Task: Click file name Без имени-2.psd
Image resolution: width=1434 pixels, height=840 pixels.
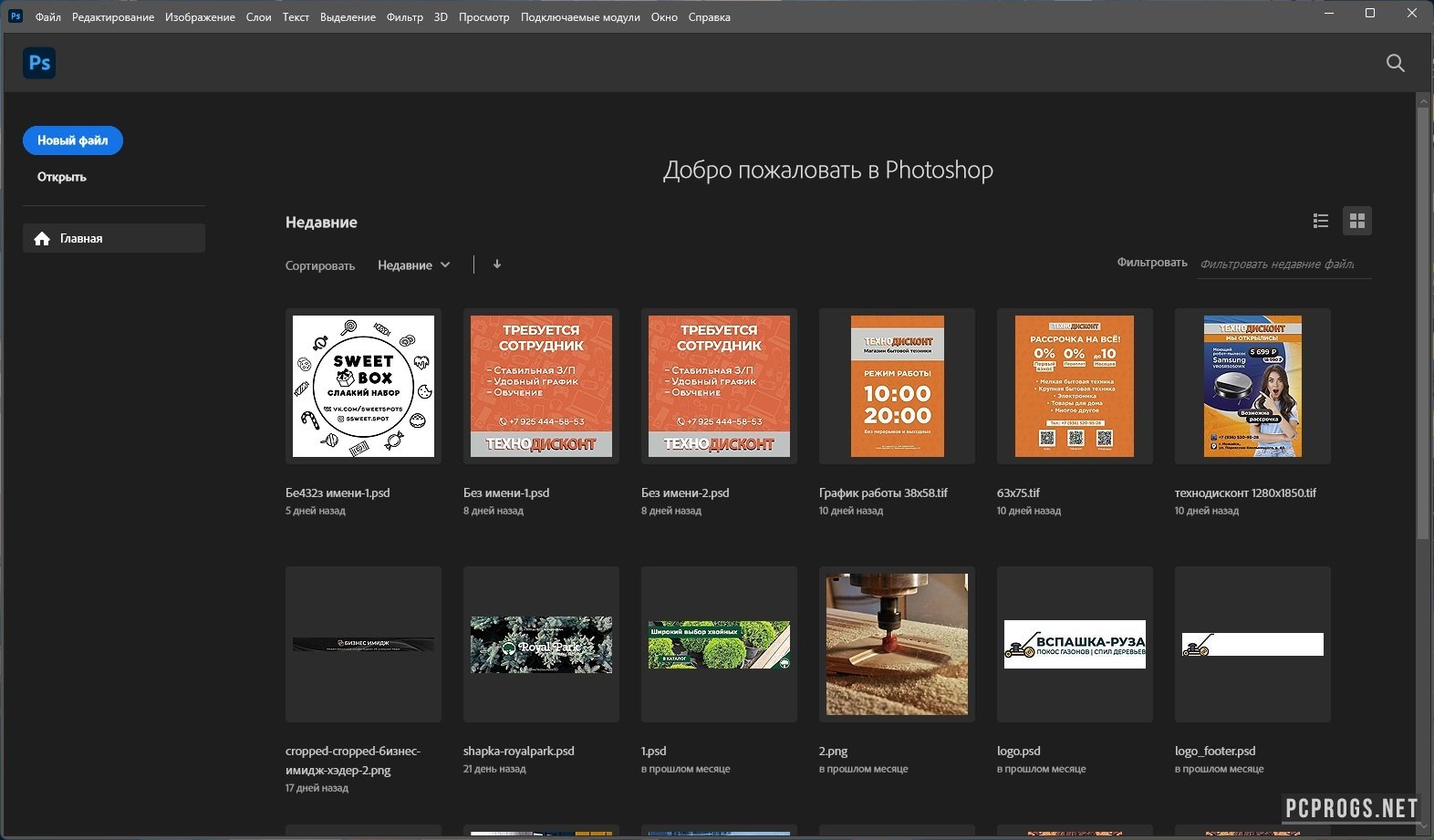Action: 685,493
